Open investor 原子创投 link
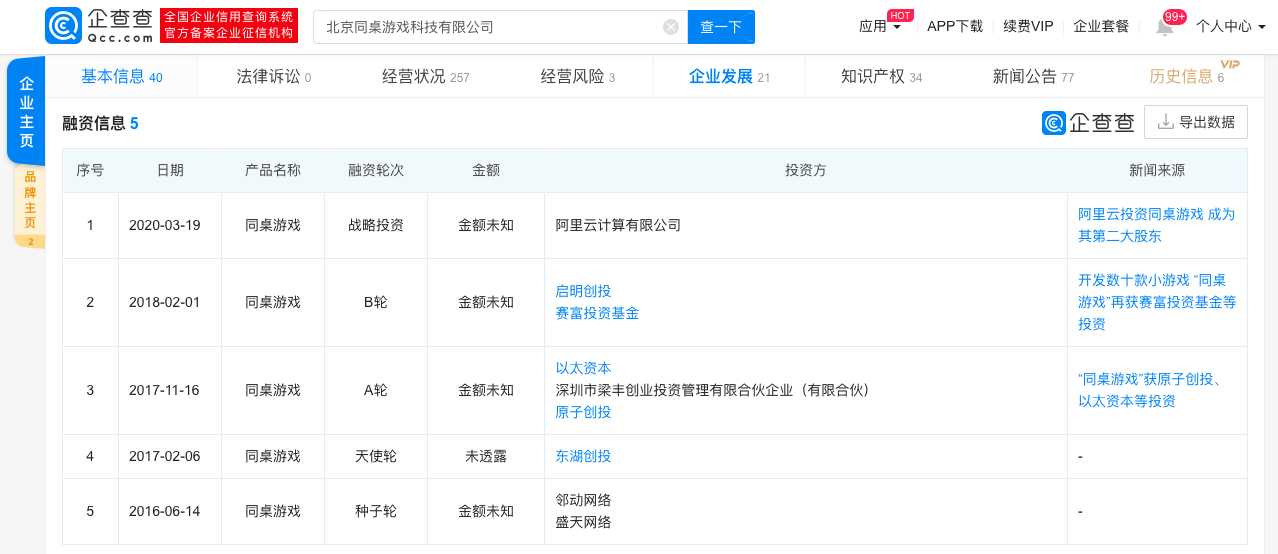1278x554 pixels. pyautogui.click(x=583, y=412)
